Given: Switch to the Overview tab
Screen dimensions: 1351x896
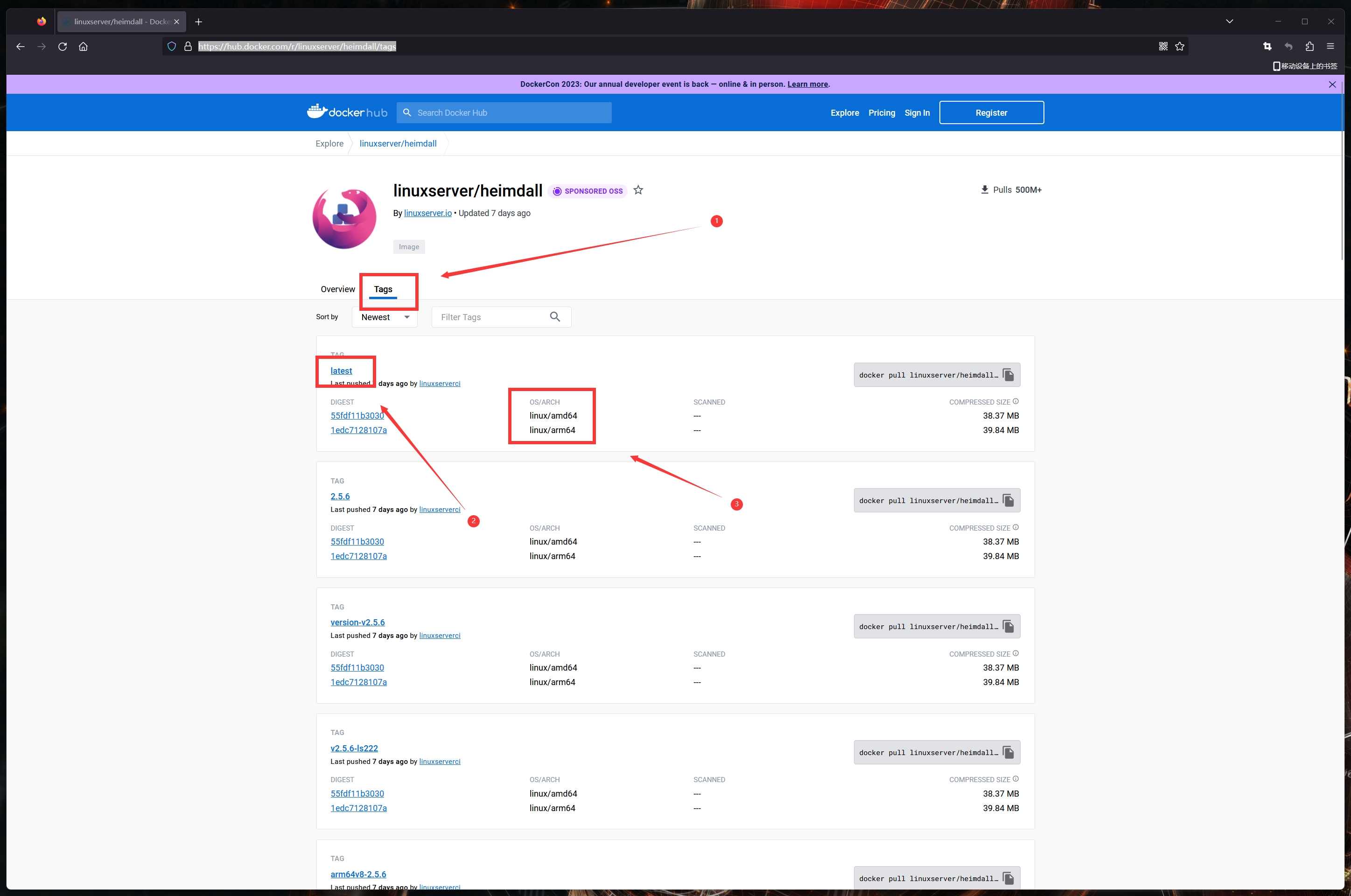Looking at the screenshot, I should (x=337, y=289).
